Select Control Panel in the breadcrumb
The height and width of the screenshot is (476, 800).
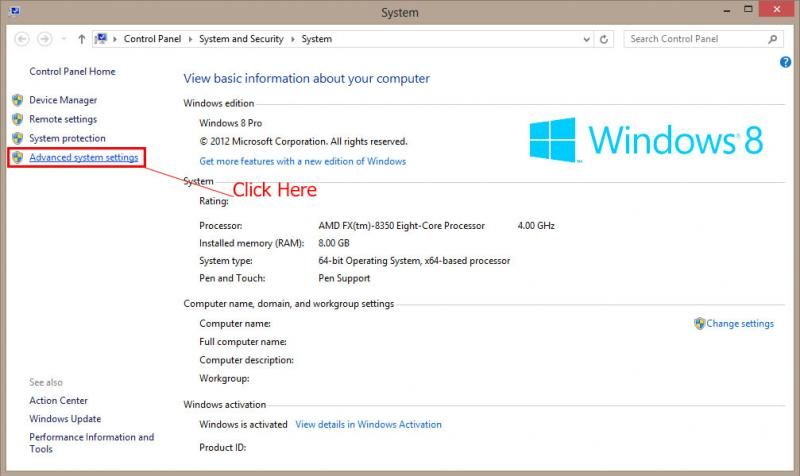(152, 39)
